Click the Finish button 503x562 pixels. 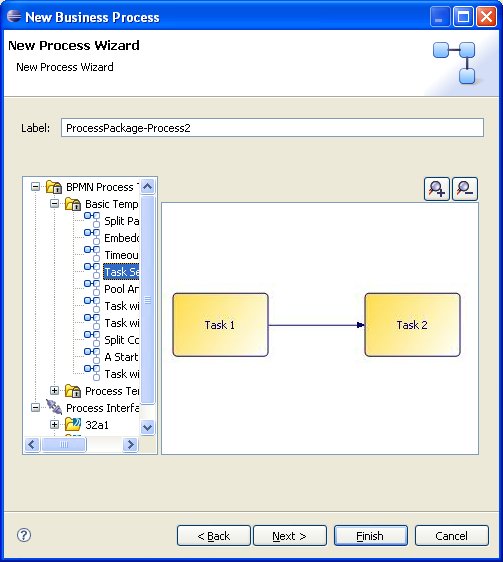(371, 536)
